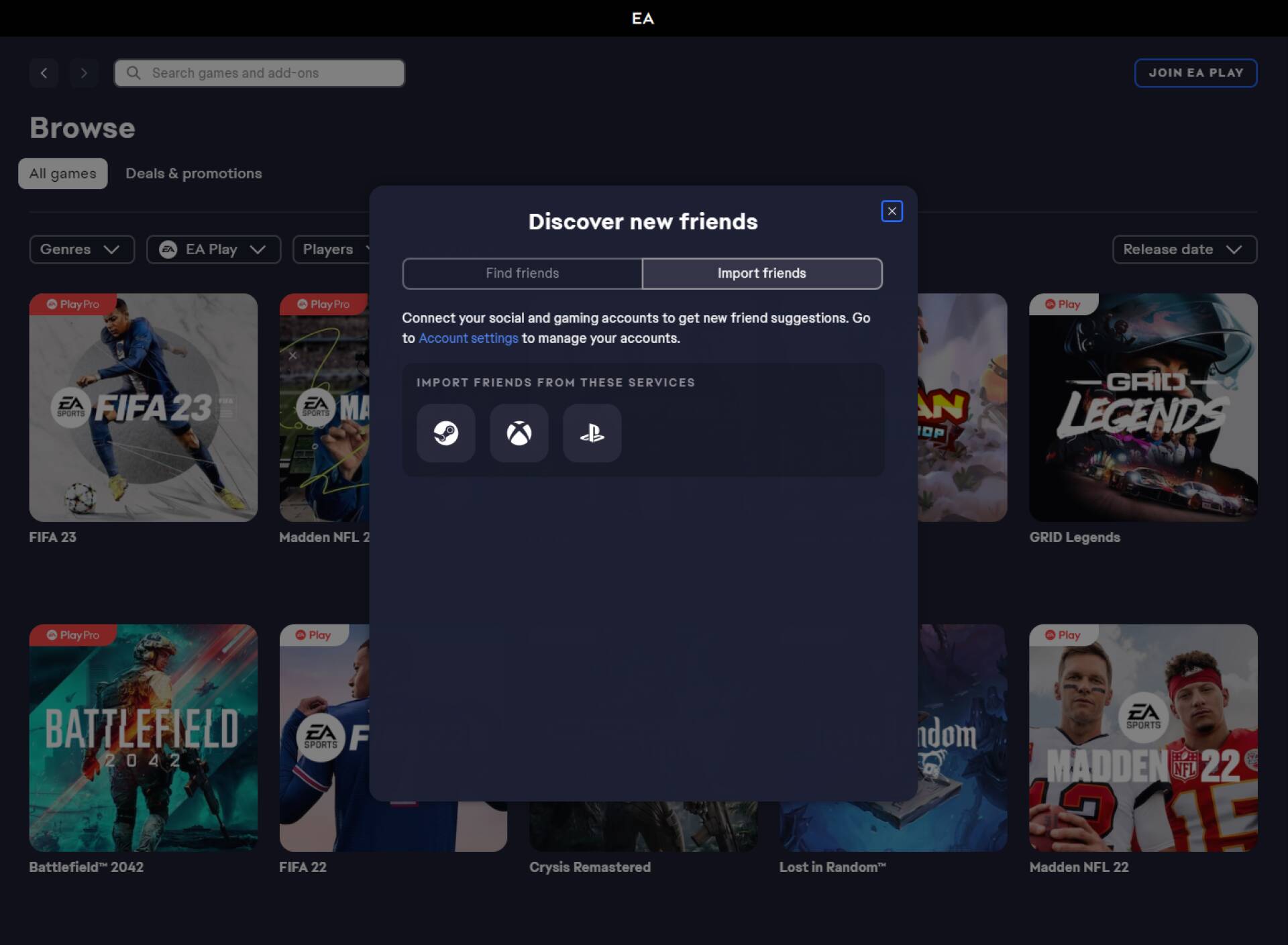Click the Steam import friends icon
Image resolution: width=1288 pixels, height=945 pixels.
point(446,432)
